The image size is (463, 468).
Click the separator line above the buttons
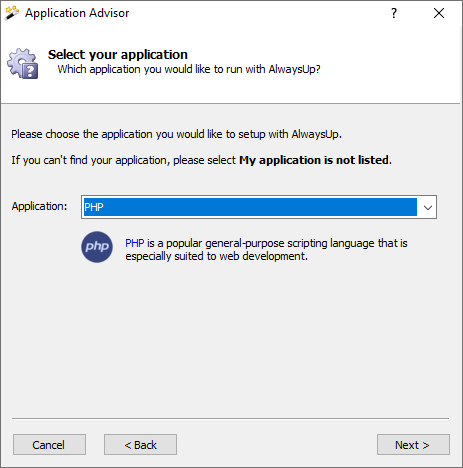(231, 418)
